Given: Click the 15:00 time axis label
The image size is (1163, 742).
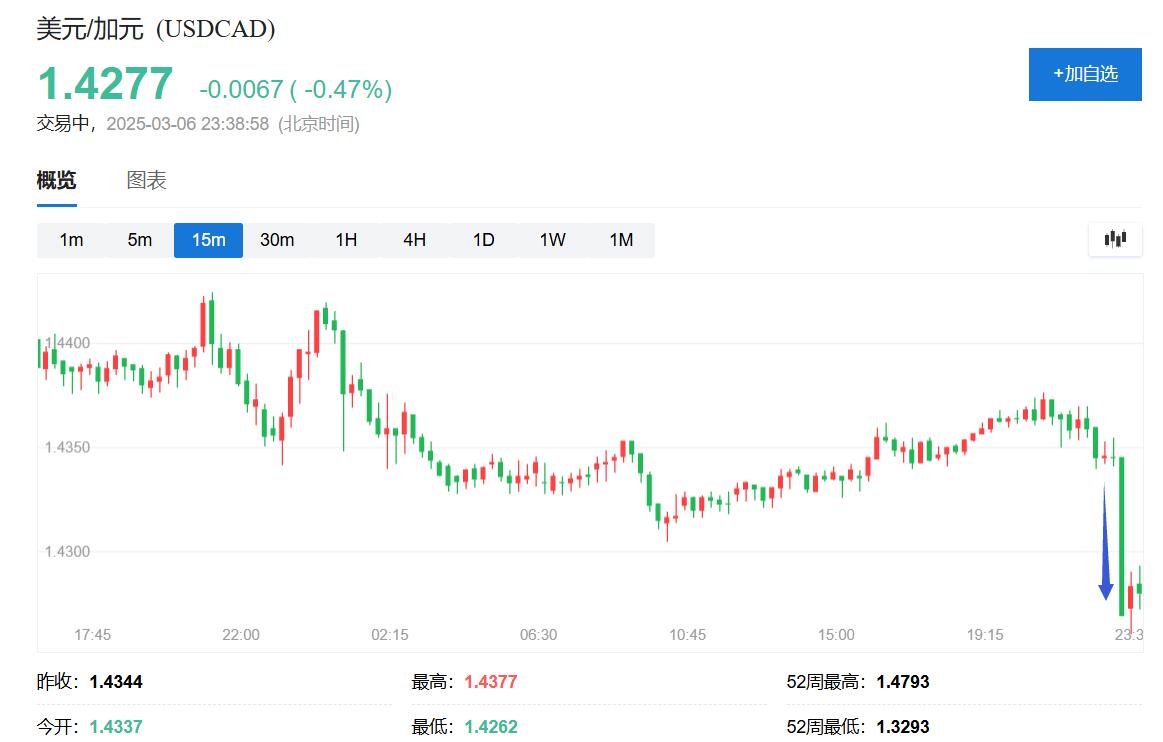Looking at the screenshot, I should (x=836, y=635).
